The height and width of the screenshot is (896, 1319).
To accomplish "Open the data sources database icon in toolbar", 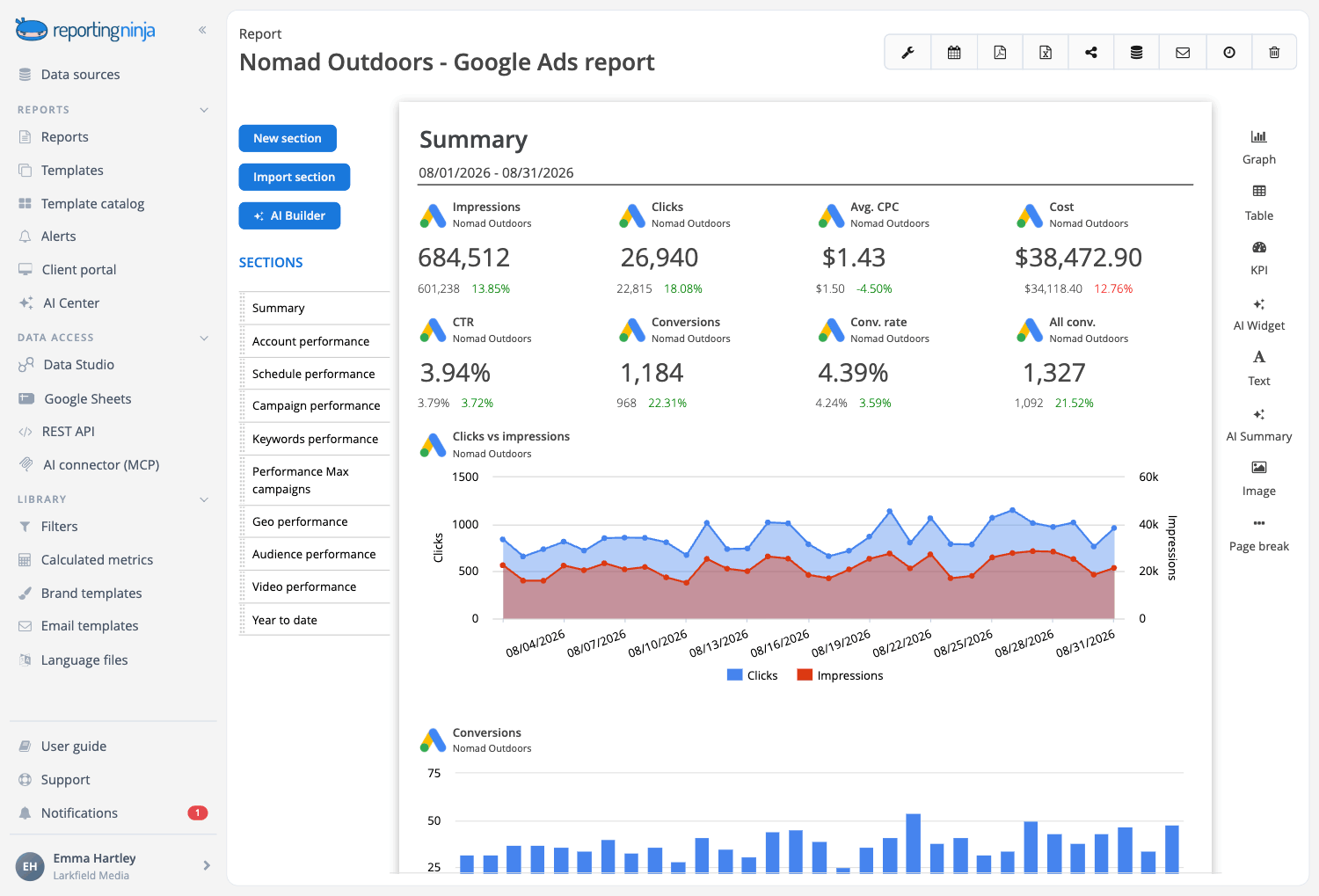I will [x=1137, y=53].
